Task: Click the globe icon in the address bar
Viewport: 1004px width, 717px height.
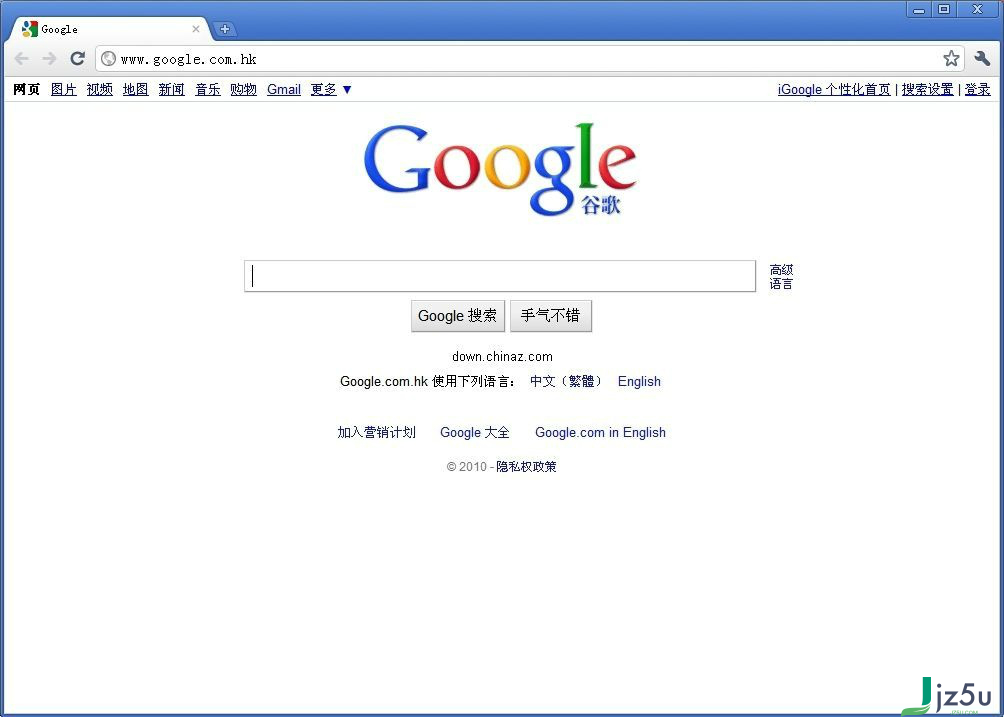Action: [109, 59]
